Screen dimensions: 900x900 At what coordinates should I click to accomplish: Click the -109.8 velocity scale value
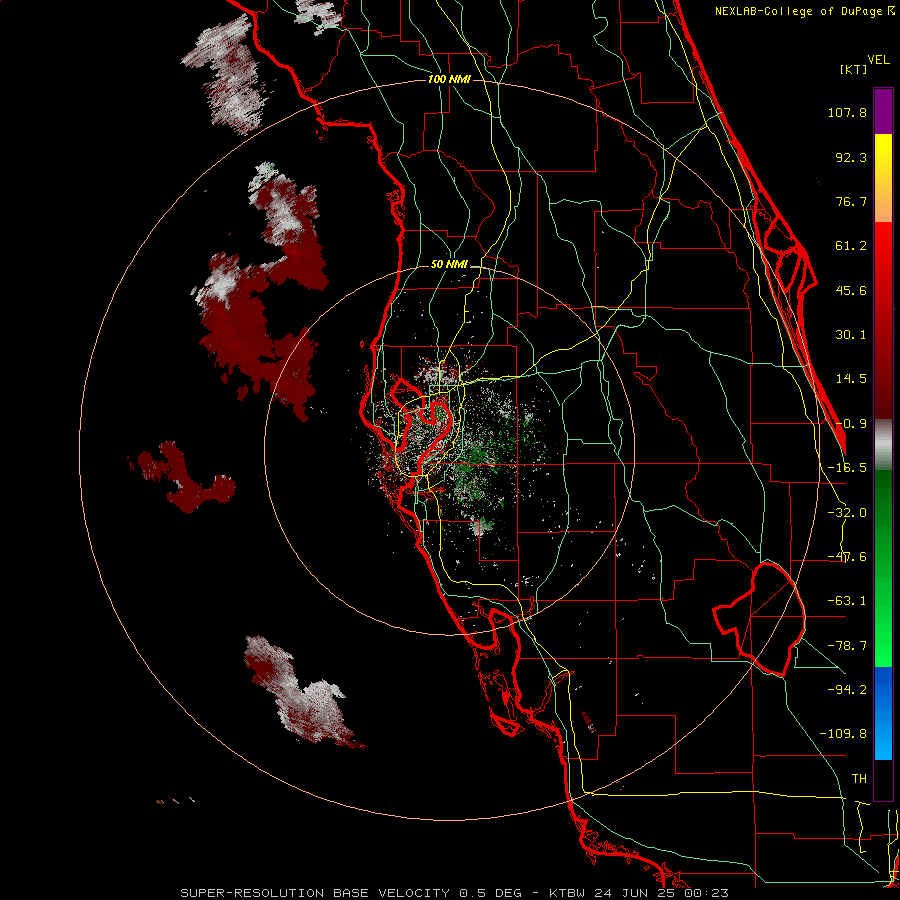tap(843, 734)
